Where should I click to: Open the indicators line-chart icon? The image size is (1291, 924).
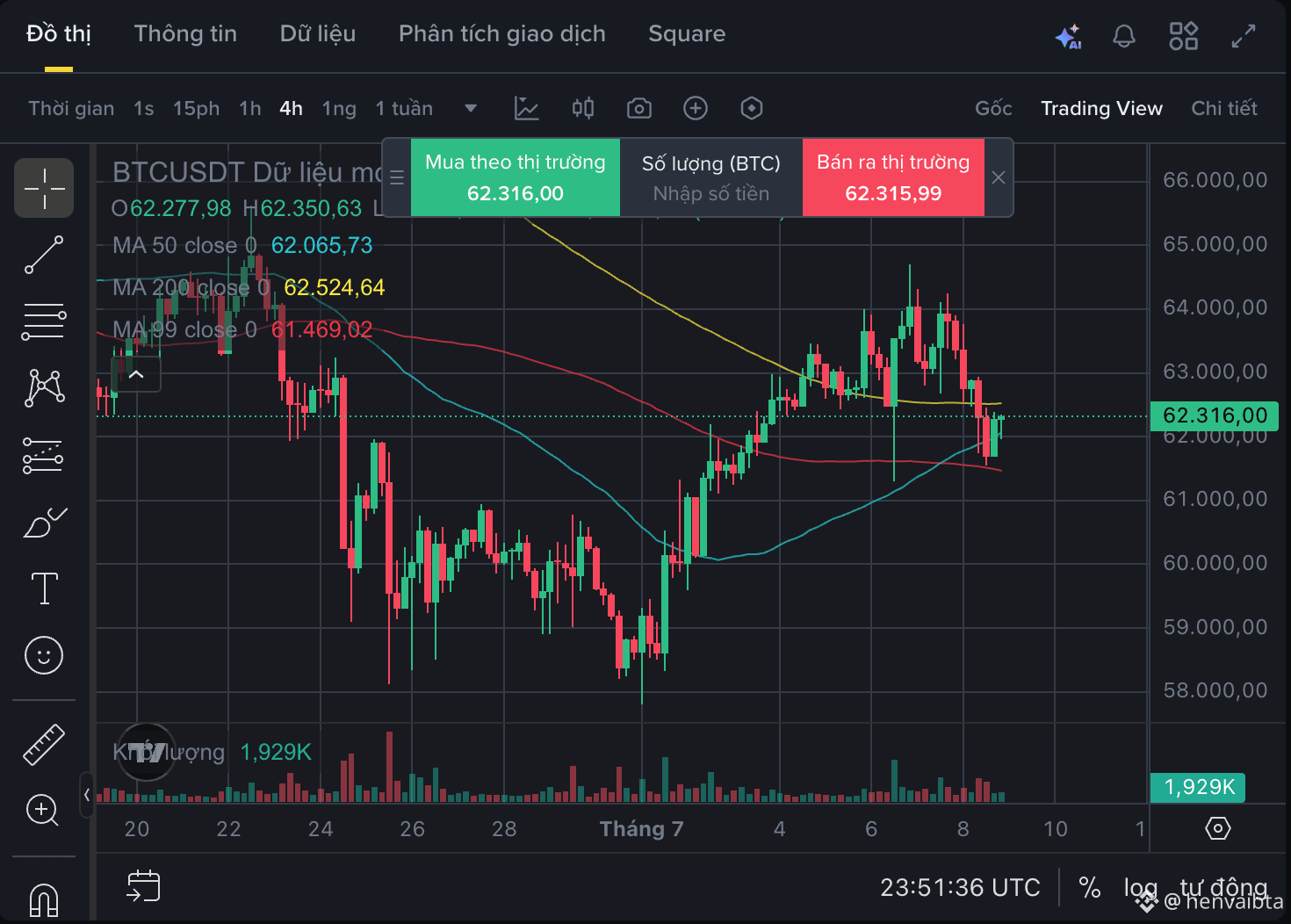(x=526, y=108)
